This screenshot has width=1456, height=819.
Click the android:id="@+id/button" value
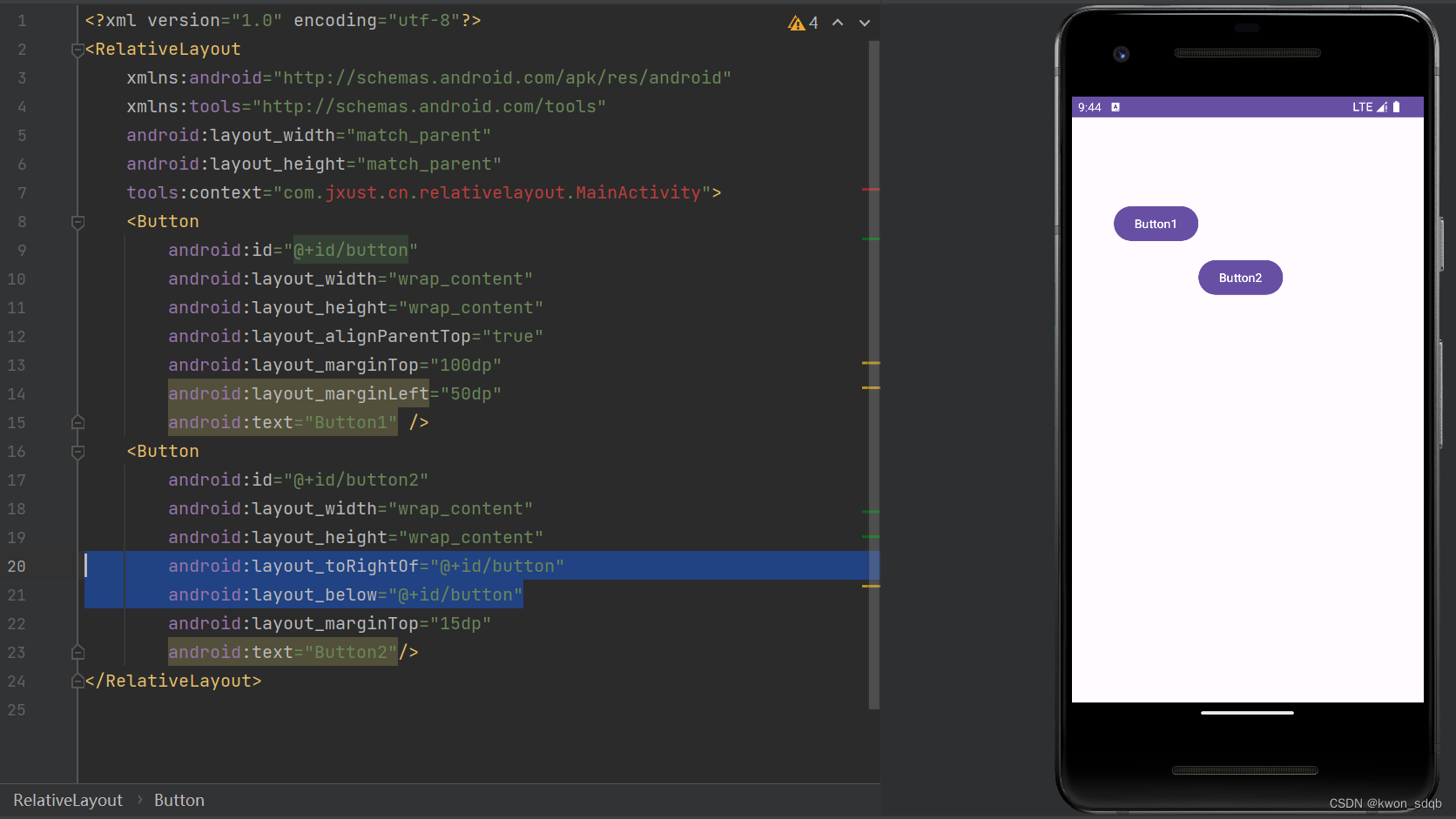coord(350,251)
